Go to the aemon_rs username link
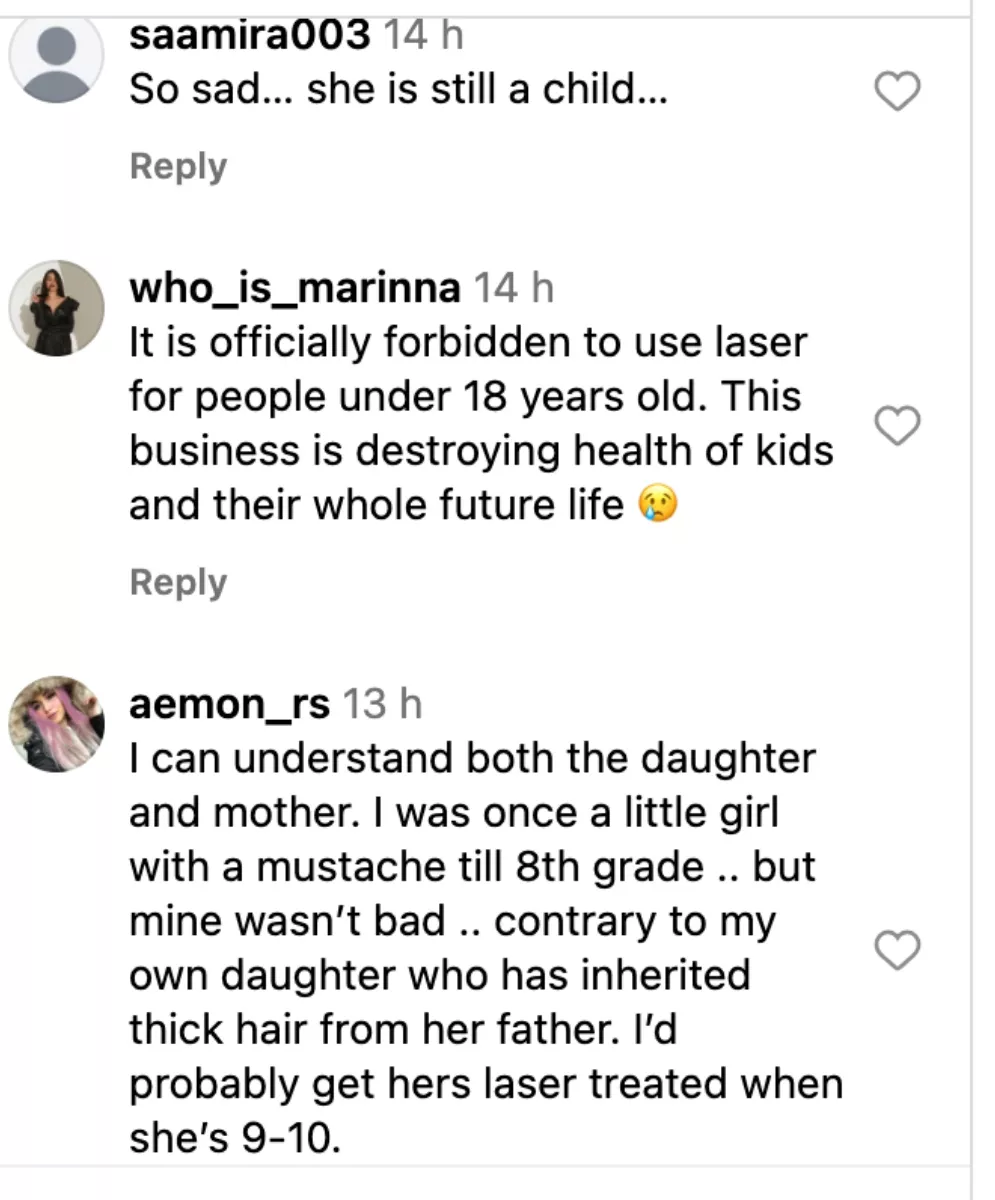Screen dimensions: 995x1200 (x=229, y=705)
